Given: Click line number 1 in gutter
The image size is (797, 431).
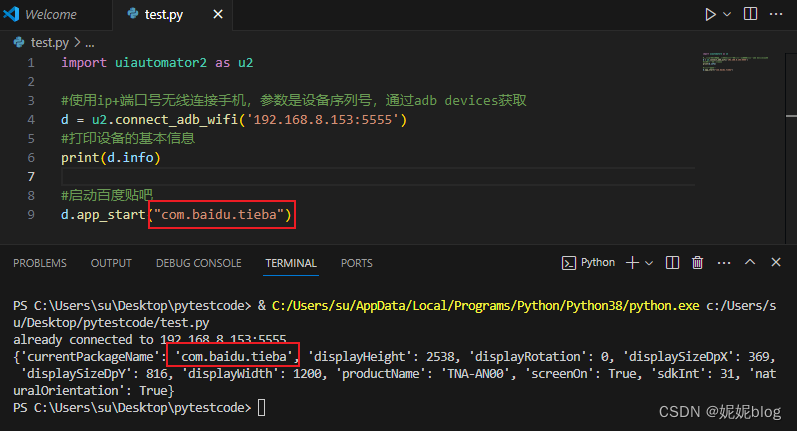Looking at the screenshot, I should (31, 63).
